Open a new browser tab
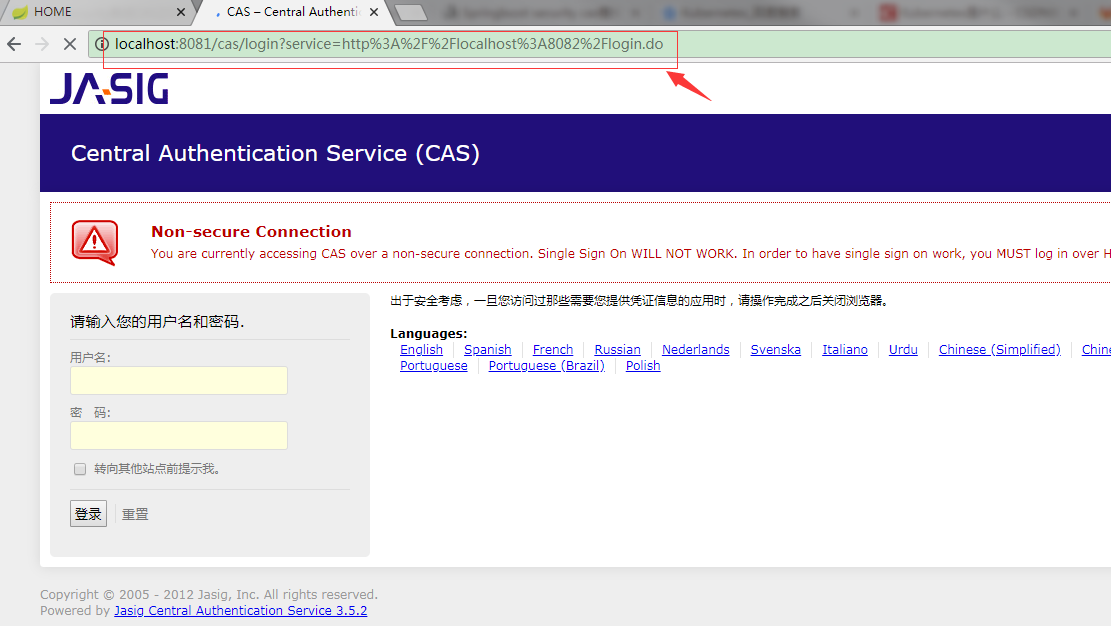 [410, 13]
